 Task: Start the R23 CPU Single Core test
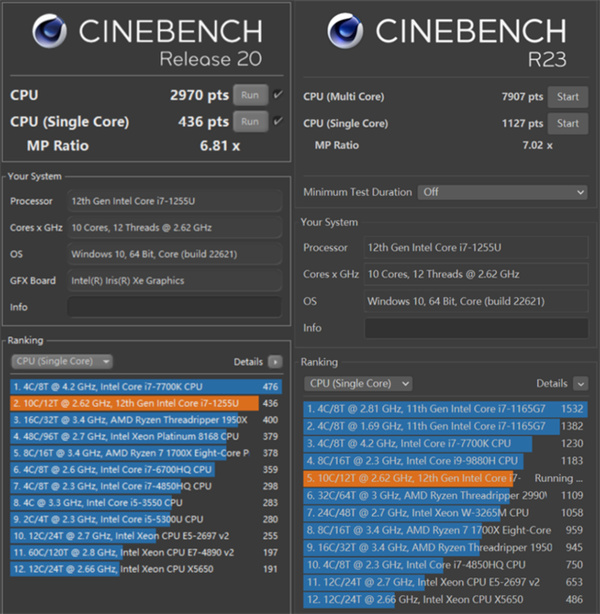[567, 123]
